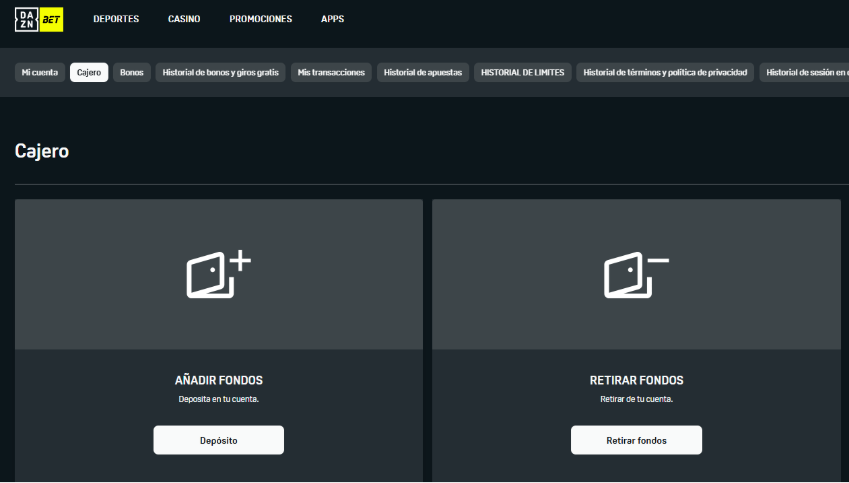Open the CASINO section
The height and width of the screenshot is (483, 849).
pyautogui.click(x=184, y=19)
